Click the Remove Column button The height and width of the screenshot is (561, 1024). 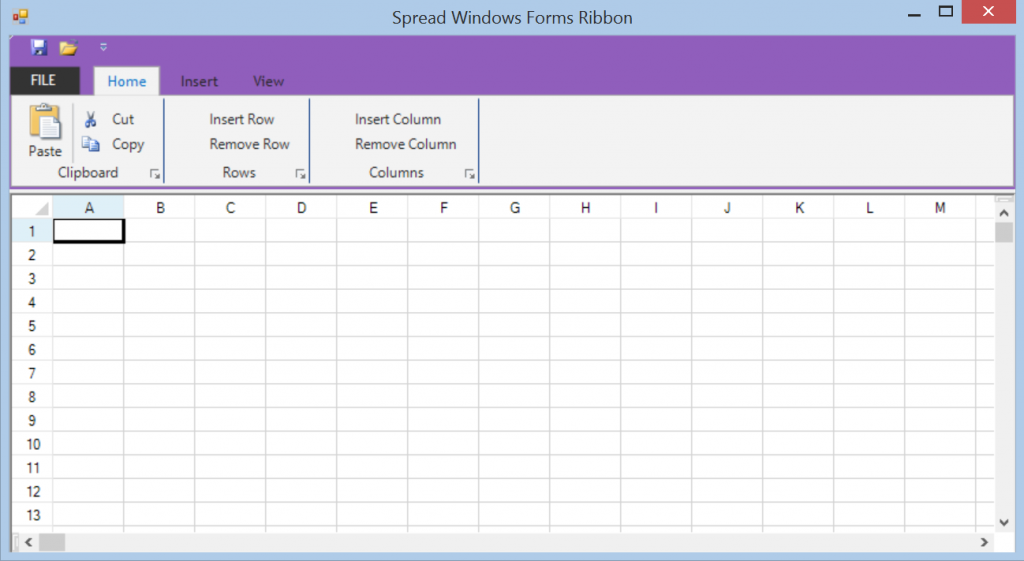coord(405,144)
